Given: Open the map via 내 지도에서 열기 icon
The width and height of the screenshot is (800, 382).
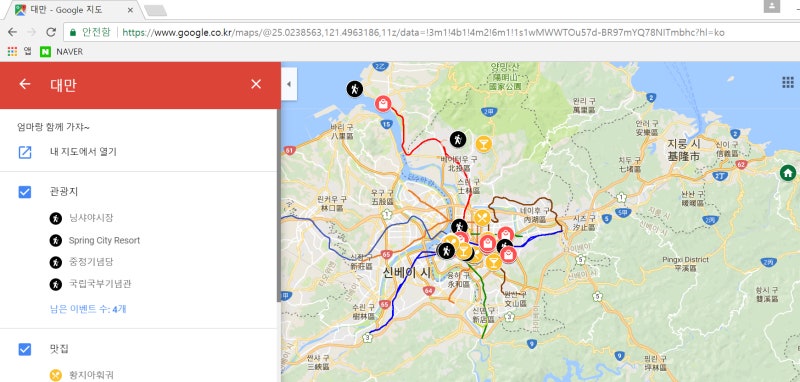Looking at the screenshot, I should pyautogui.click(x=25, y=152).
